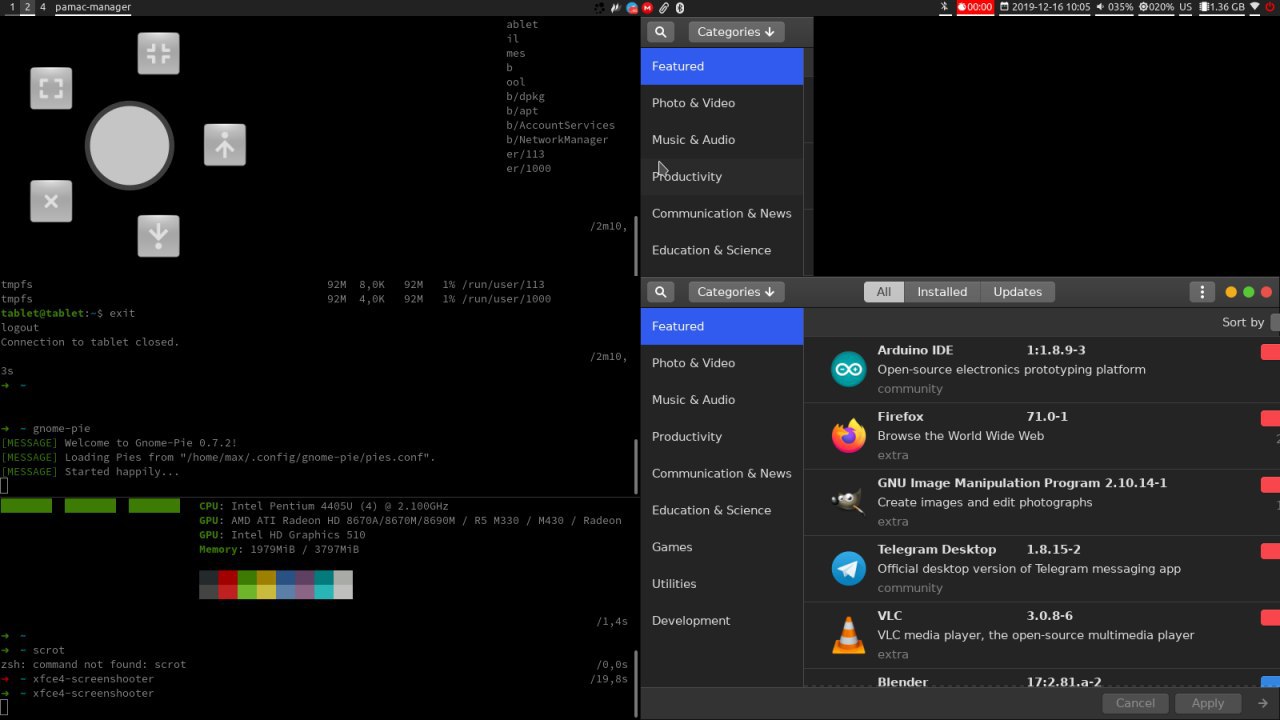Click the Firefox app icon
1280x720 pixels.
848,436
